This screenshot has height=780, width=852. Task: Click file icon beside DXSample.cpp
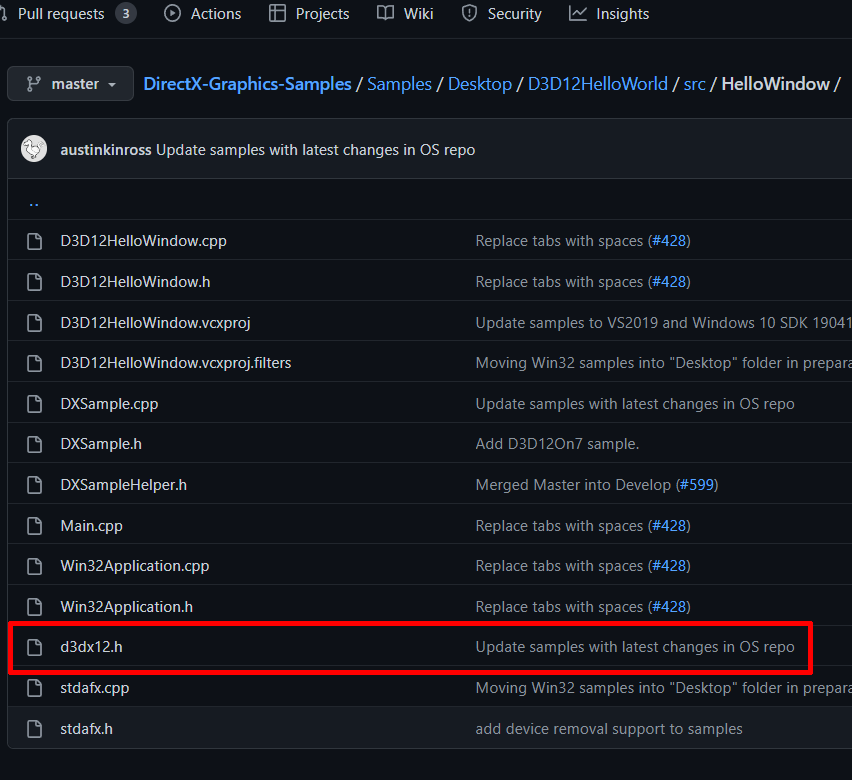34,404
